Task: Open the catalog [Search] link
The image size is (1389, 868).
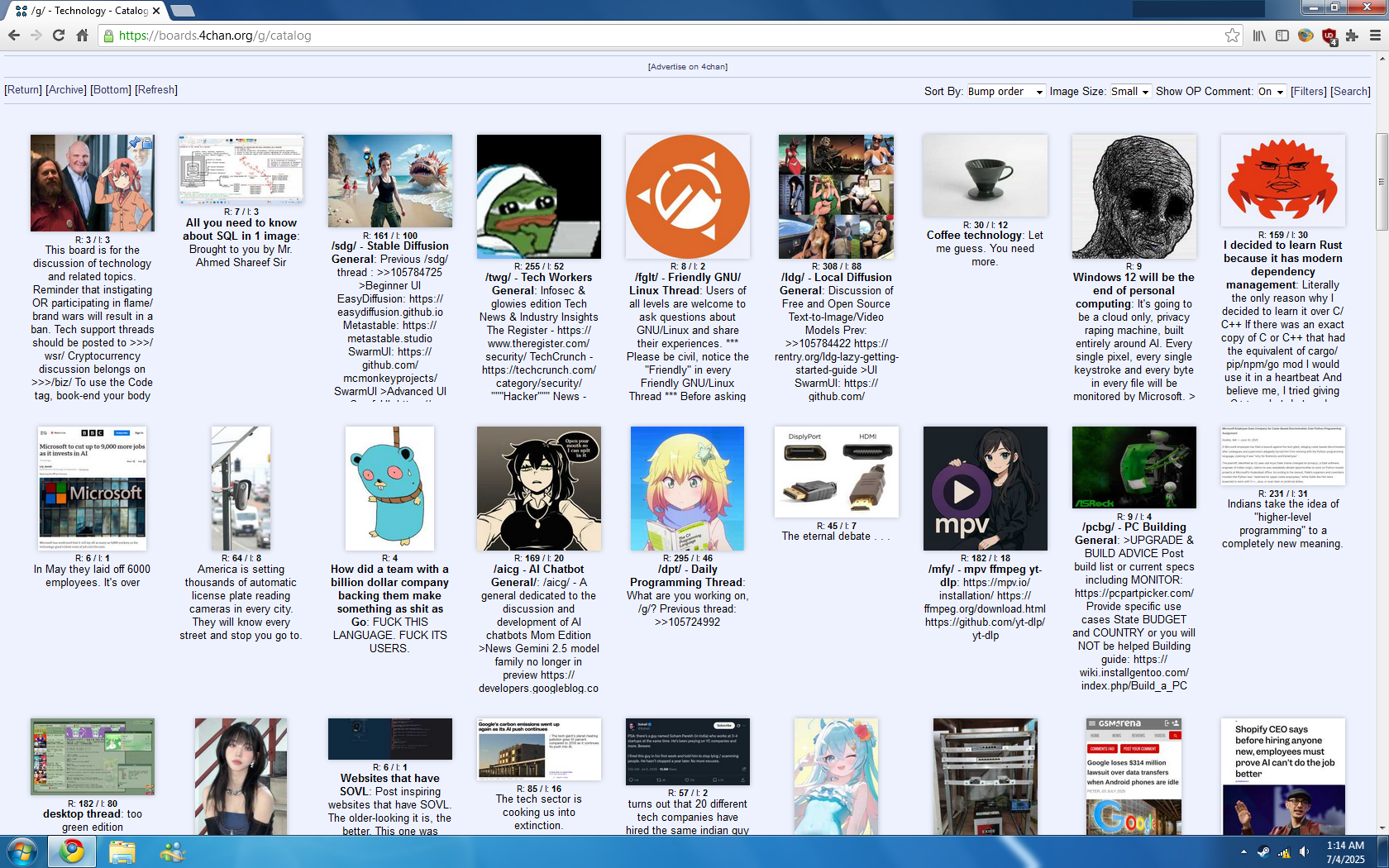Action: click(x=1350, y=92)
